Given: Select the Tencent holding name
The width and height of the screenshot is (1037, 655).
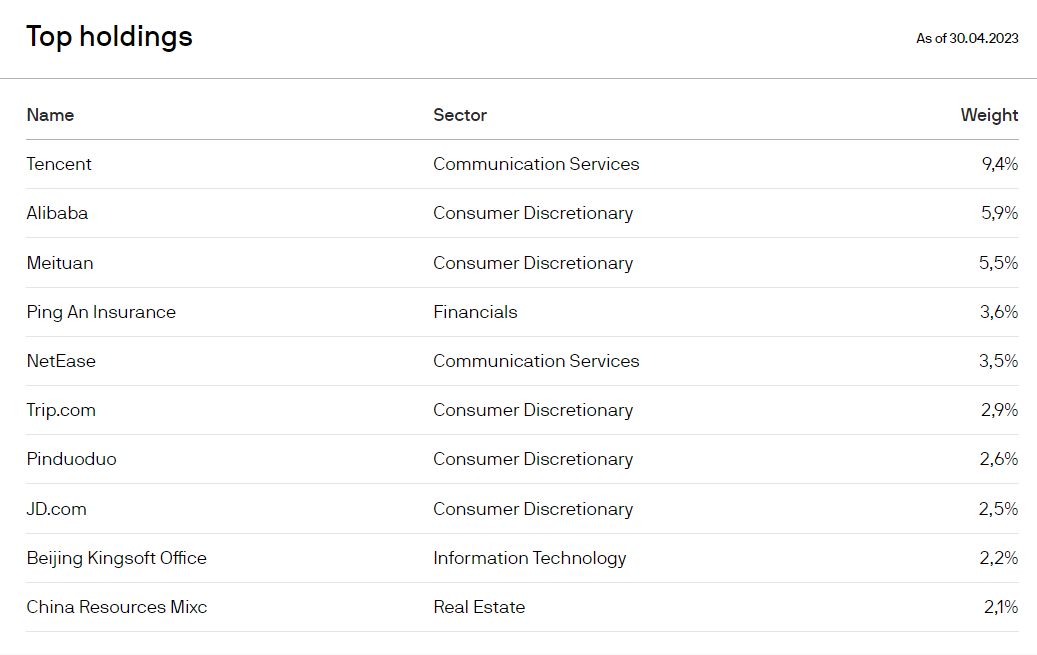Looking at the screenshot, I should 59,164.
